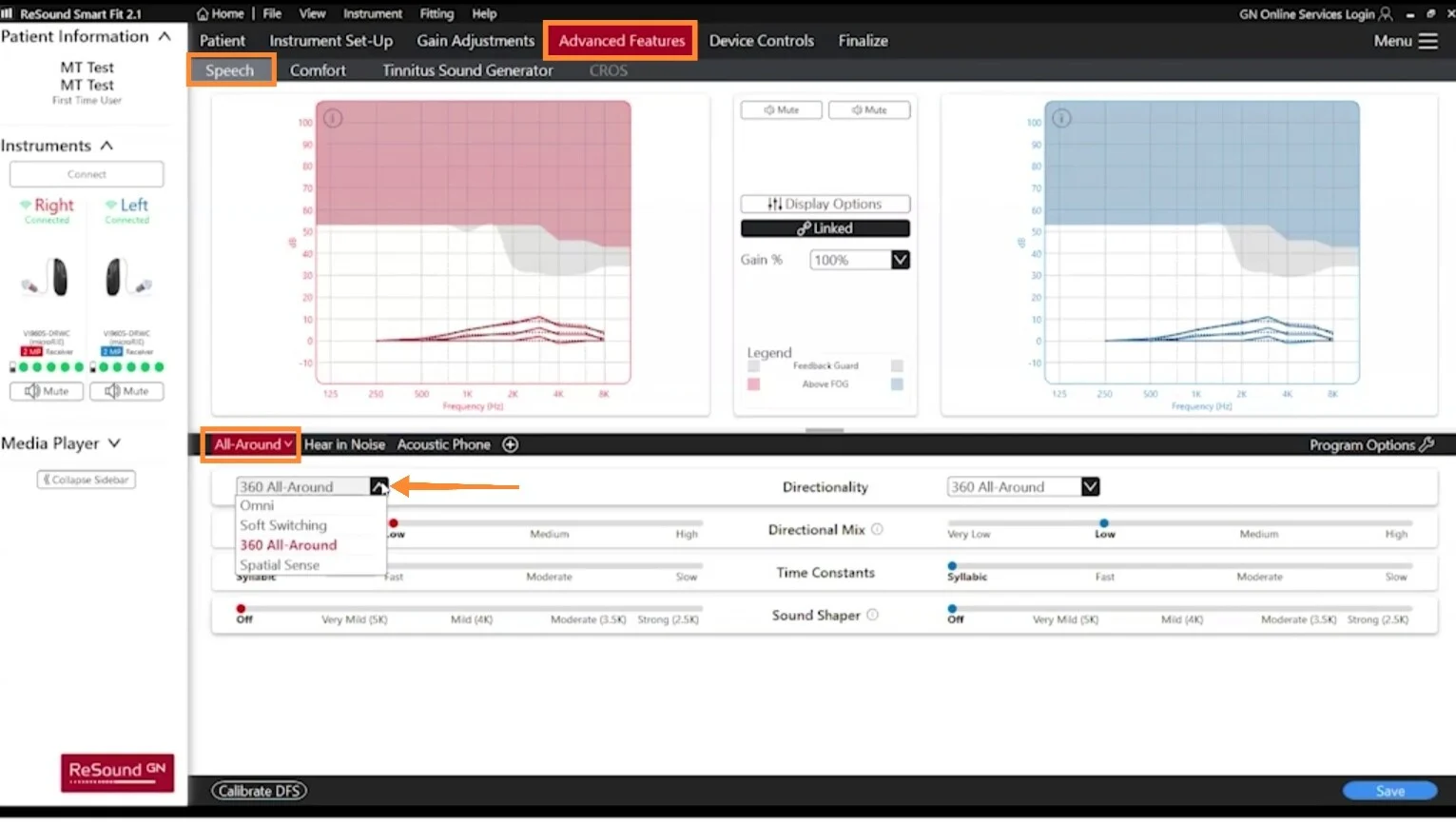Collapse the Instruments section

pos(107,146)
